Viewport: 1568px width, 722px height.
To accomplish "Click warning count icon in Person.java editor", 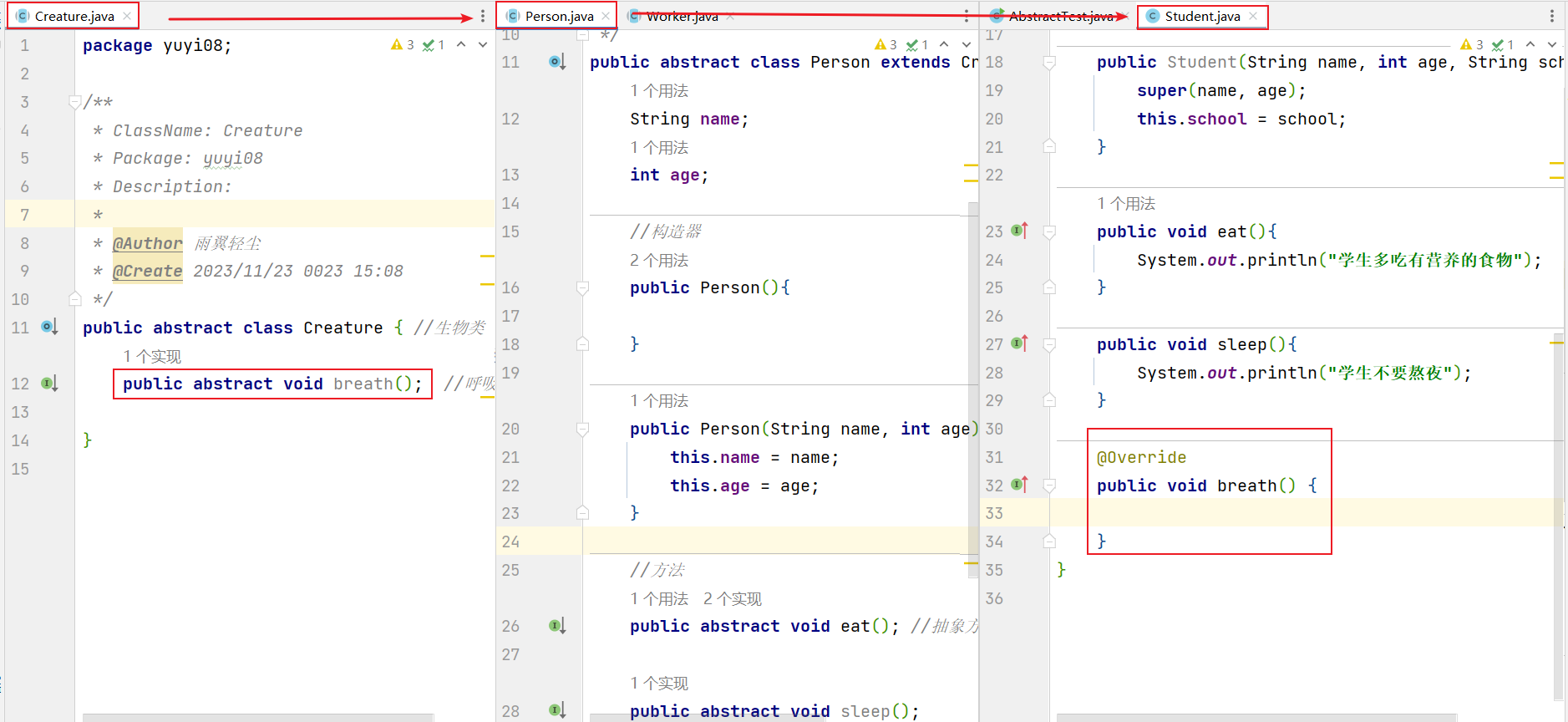I will tap(886, 45).
